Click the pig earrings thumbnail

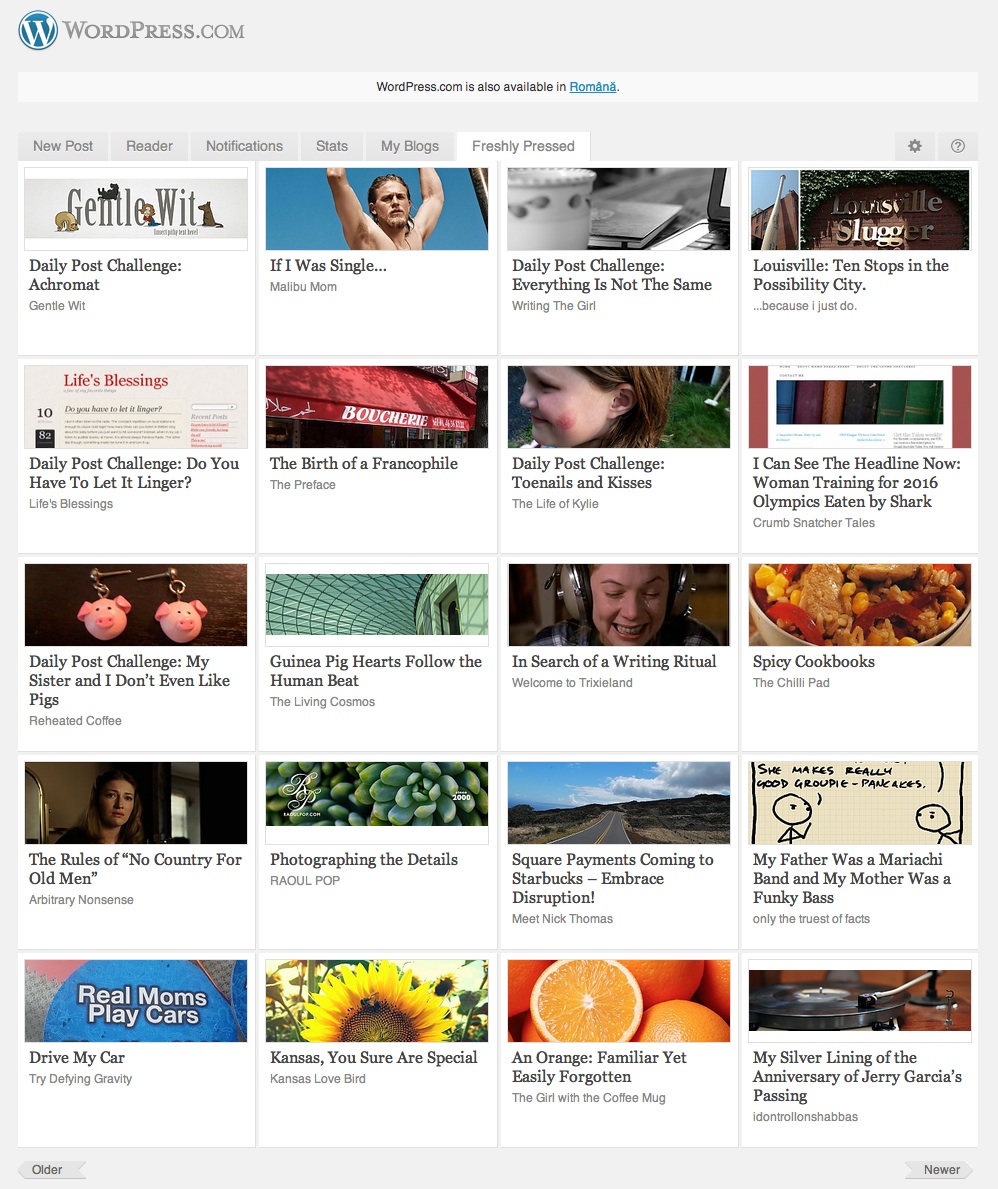click(x=136, y=605)
